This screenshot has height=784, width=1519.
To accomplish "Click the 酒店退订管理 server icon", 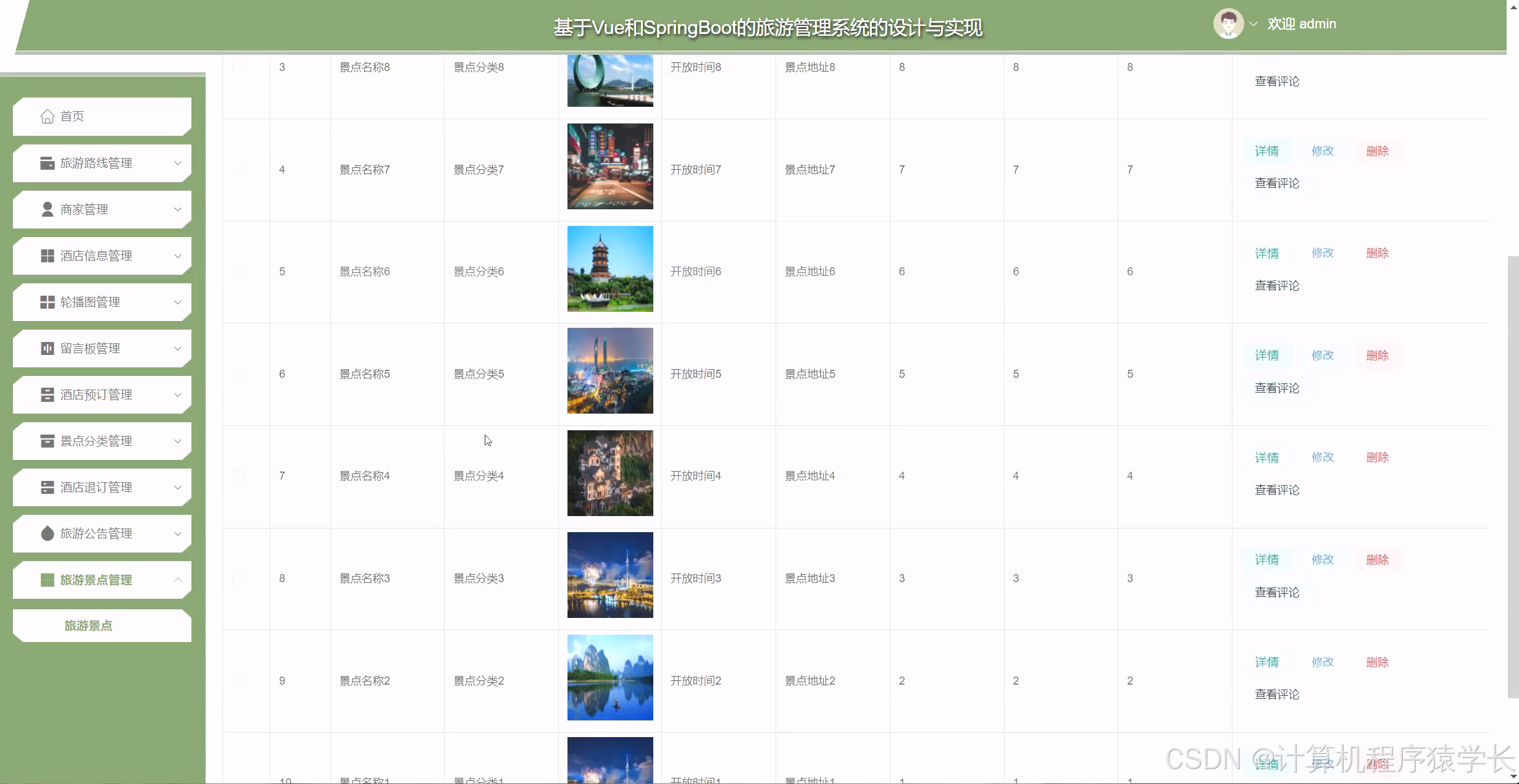I will [x=47, y=487].
